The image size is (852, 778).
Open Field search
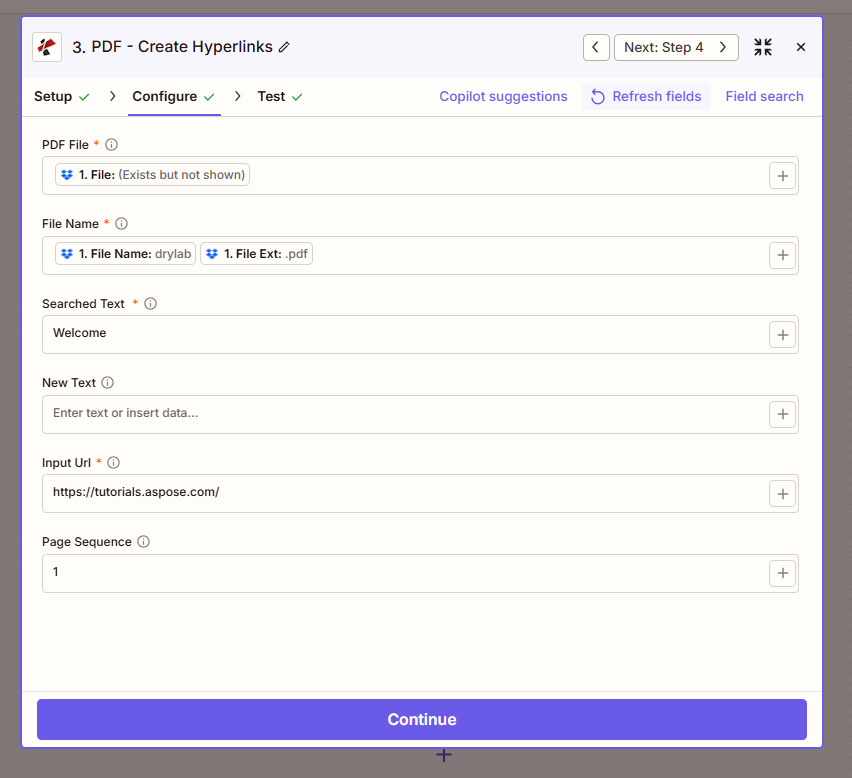[x=764, y=97]
